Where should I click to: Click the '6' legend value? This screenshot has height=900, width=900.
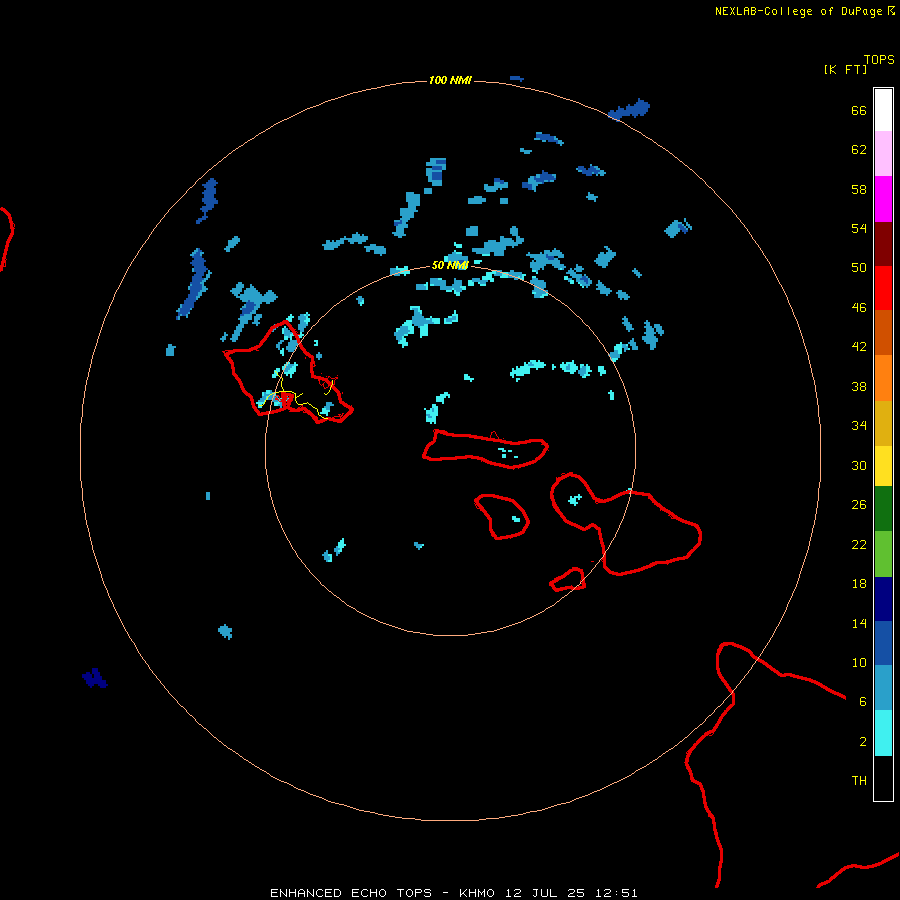point(863,702)
